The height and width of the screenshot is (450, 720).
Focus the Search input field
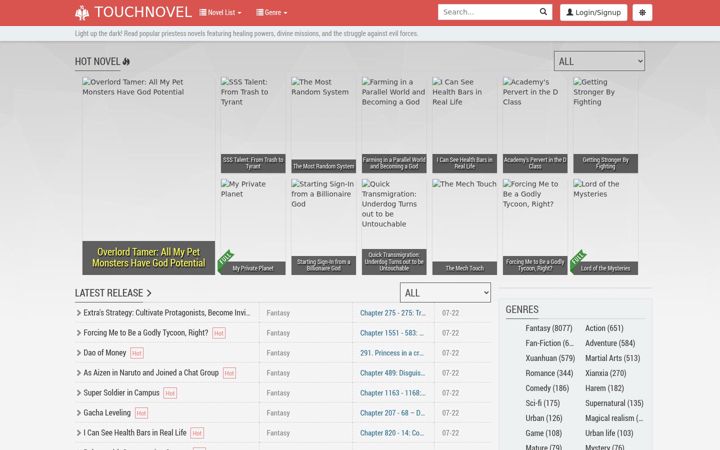488,12
